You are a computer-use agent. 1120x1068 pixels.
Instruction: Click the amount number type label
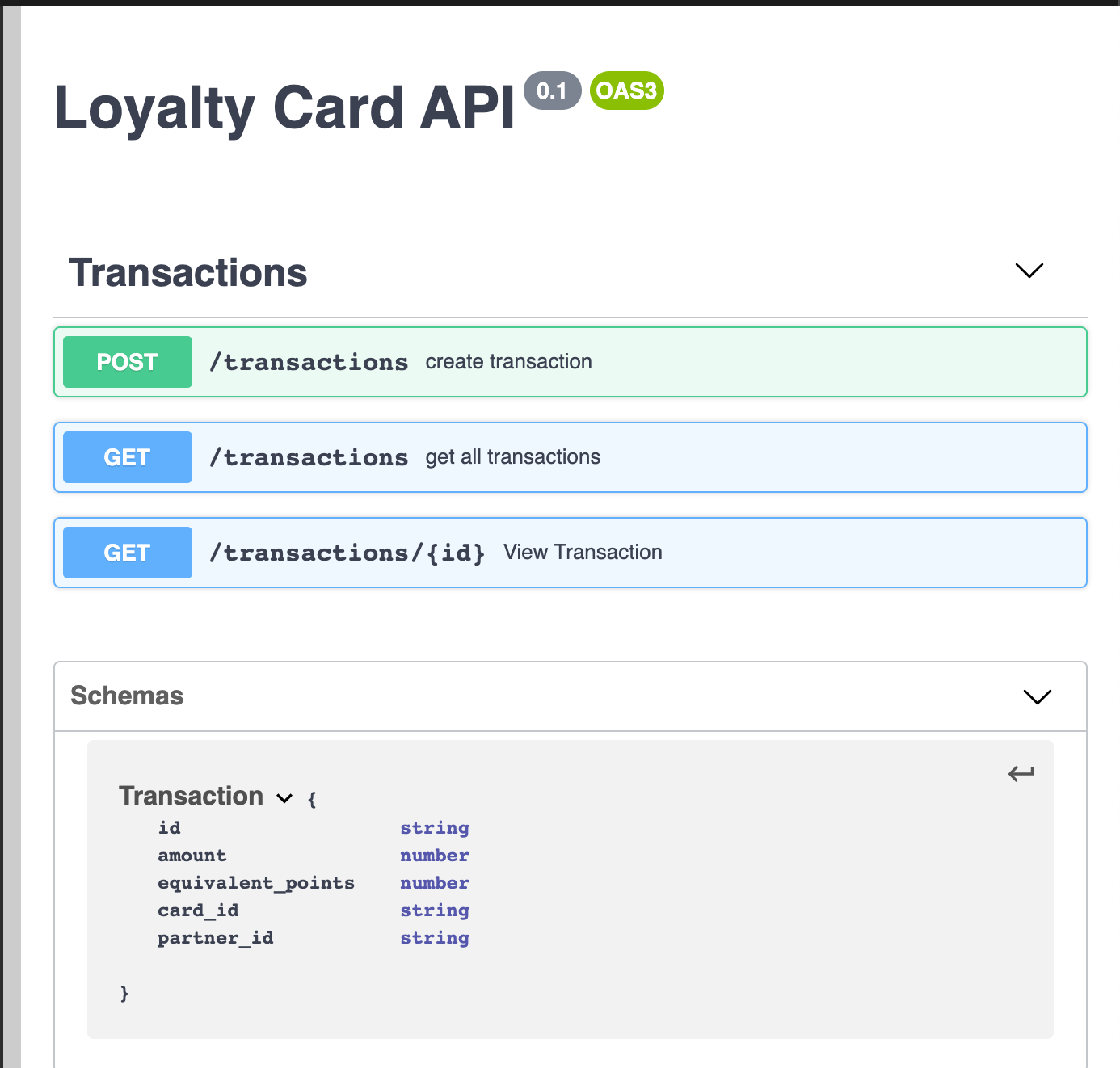click(x=435, y=856)
